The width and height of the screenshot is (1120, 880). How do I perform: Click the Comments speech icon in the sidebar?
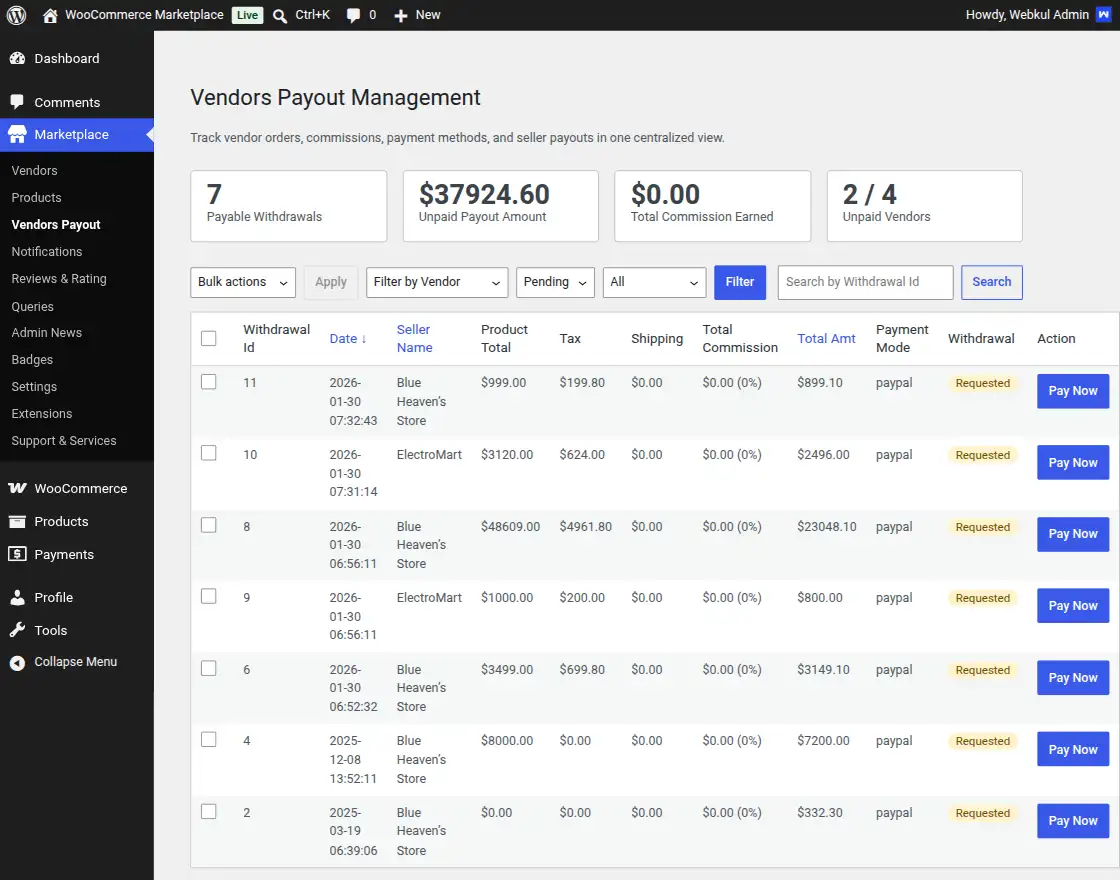point(18,102)
